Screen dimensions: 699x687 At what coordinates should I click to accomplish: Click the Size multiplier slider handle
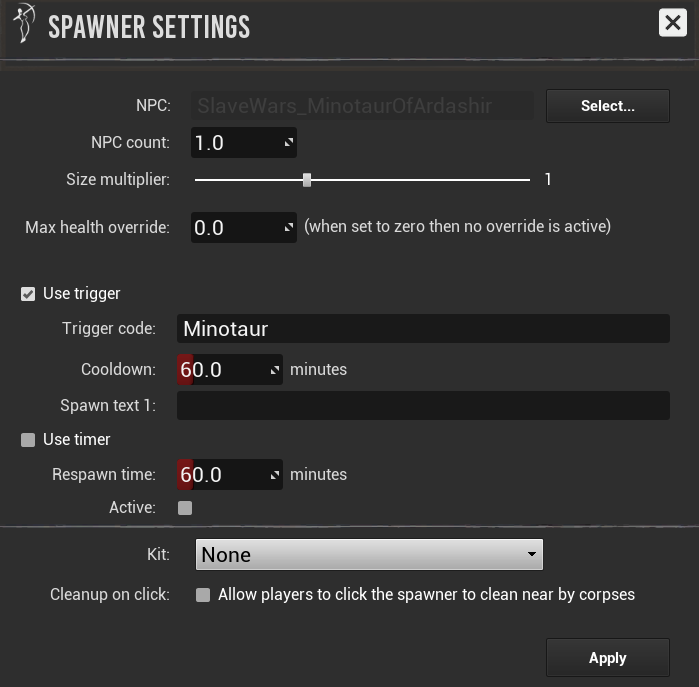point(307,180)
